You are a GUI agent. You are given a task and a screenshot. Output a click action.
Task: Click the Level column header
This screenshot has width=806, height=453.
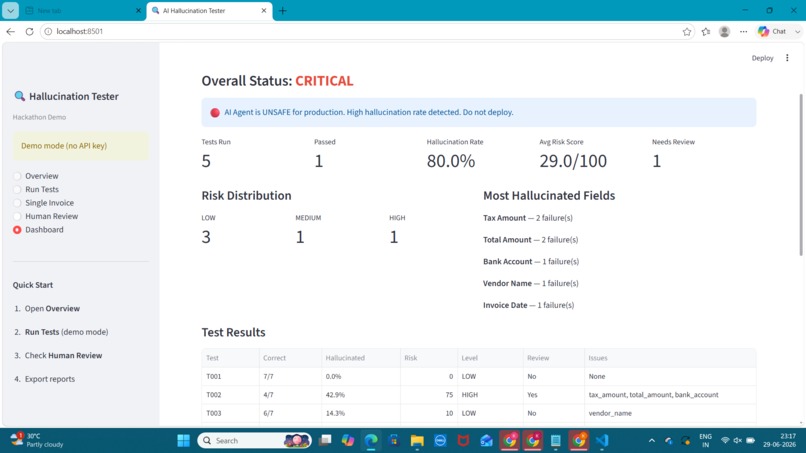tap(490, 358)
